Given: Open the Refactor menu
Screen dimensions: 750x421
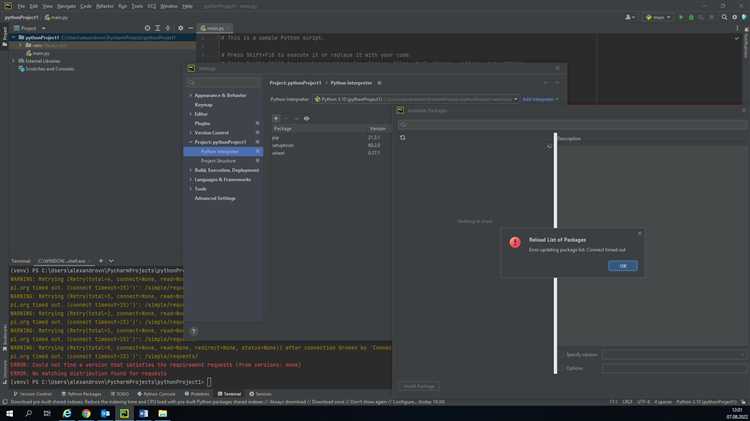Looking at the screenshot, I should point(105,6).
